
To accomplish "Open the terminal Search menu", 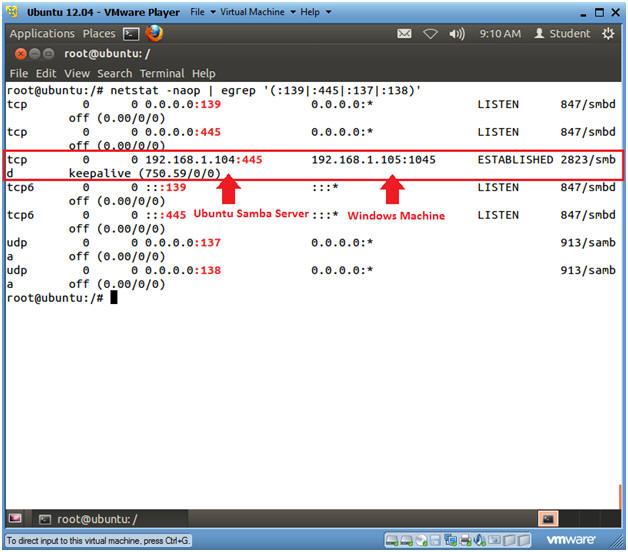I will [115, 74].
